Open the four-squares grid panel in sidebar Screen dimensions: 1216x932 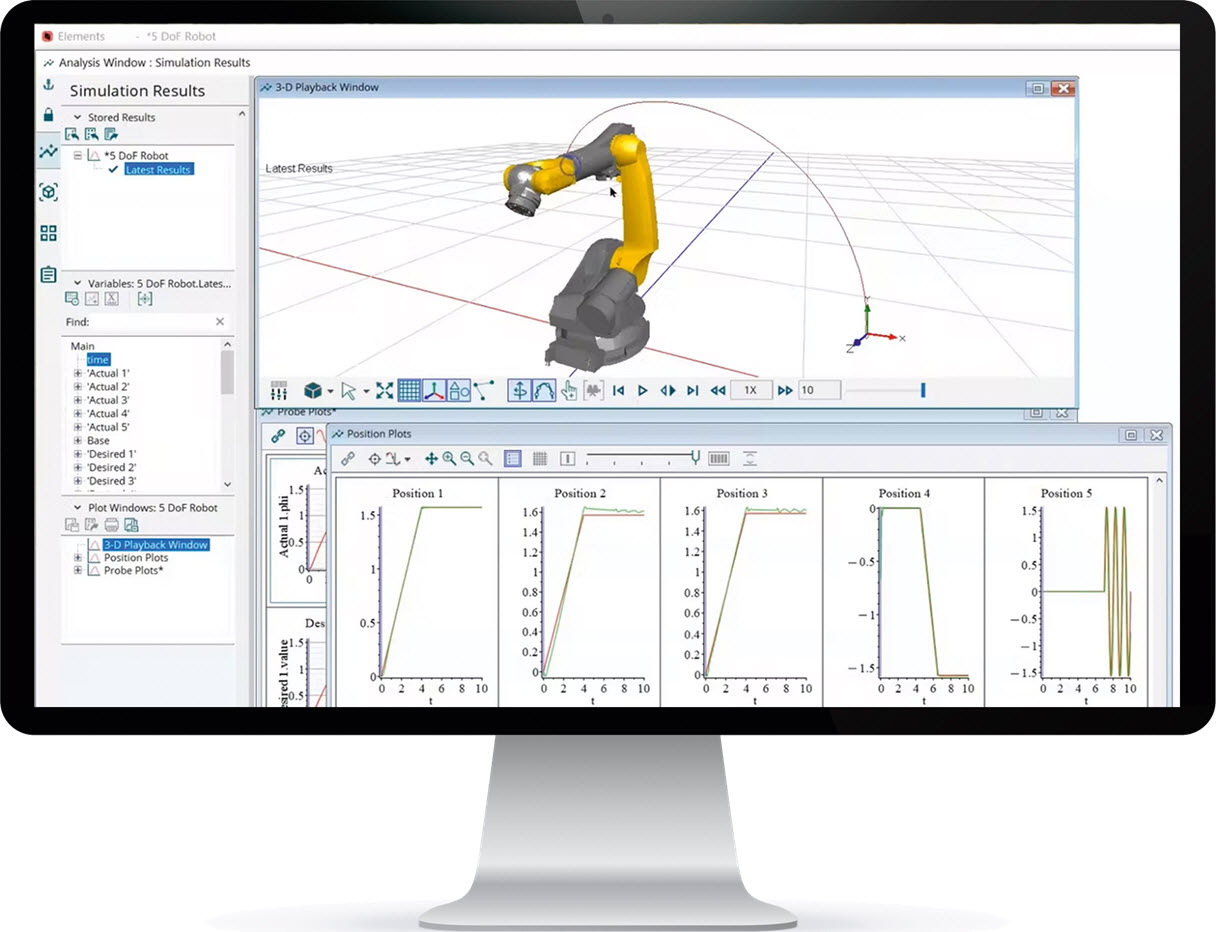click(x=48, y=233)
